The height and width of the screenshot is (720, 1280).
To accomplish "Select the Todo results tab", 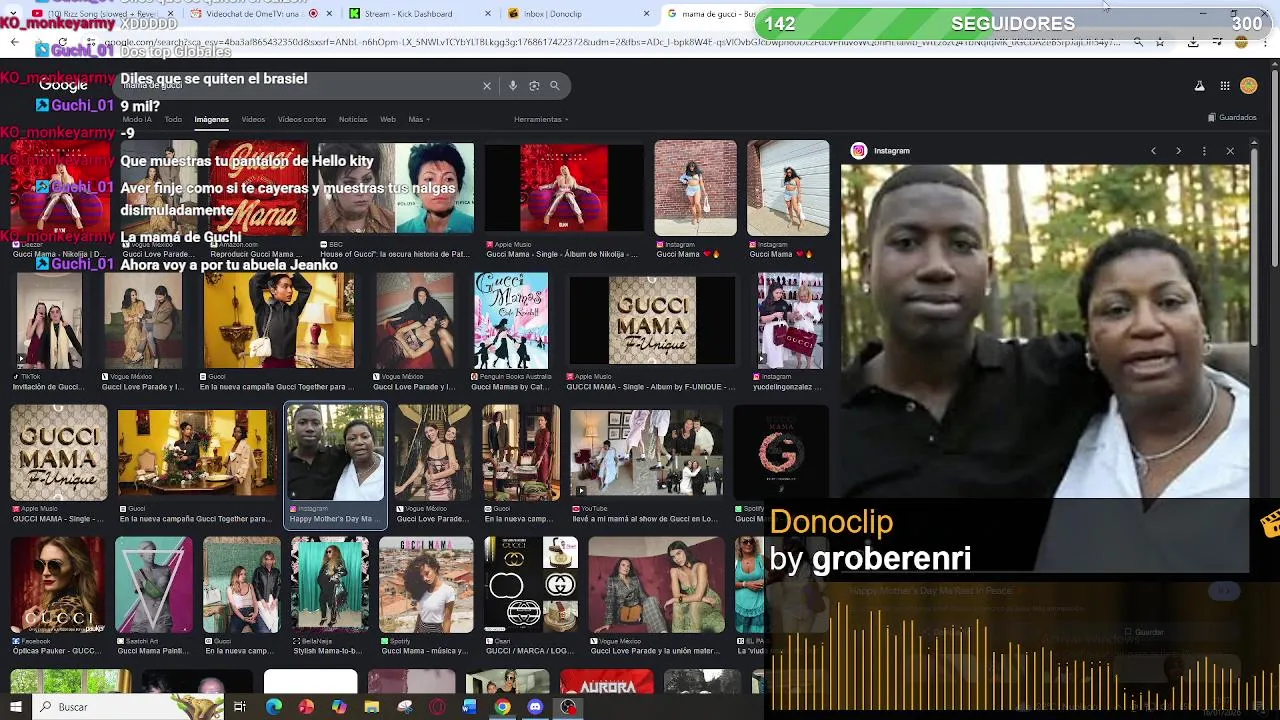I will [173, 119].
